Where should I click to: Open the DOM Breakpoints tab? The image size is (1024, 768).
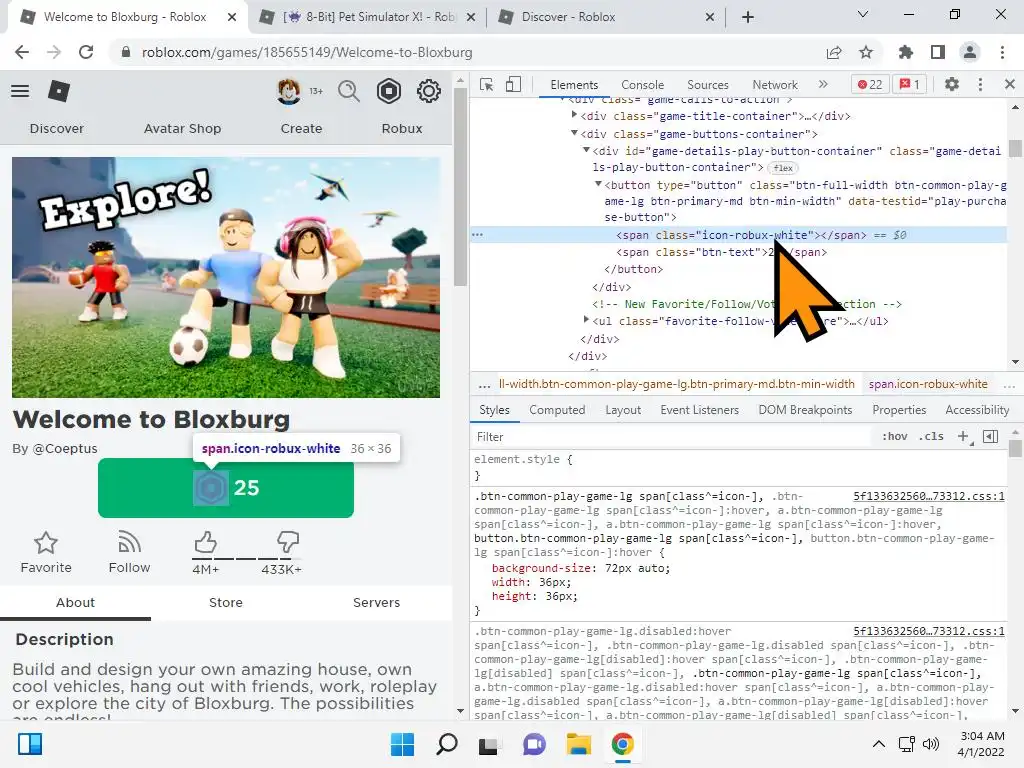click(x=805, y=410)
